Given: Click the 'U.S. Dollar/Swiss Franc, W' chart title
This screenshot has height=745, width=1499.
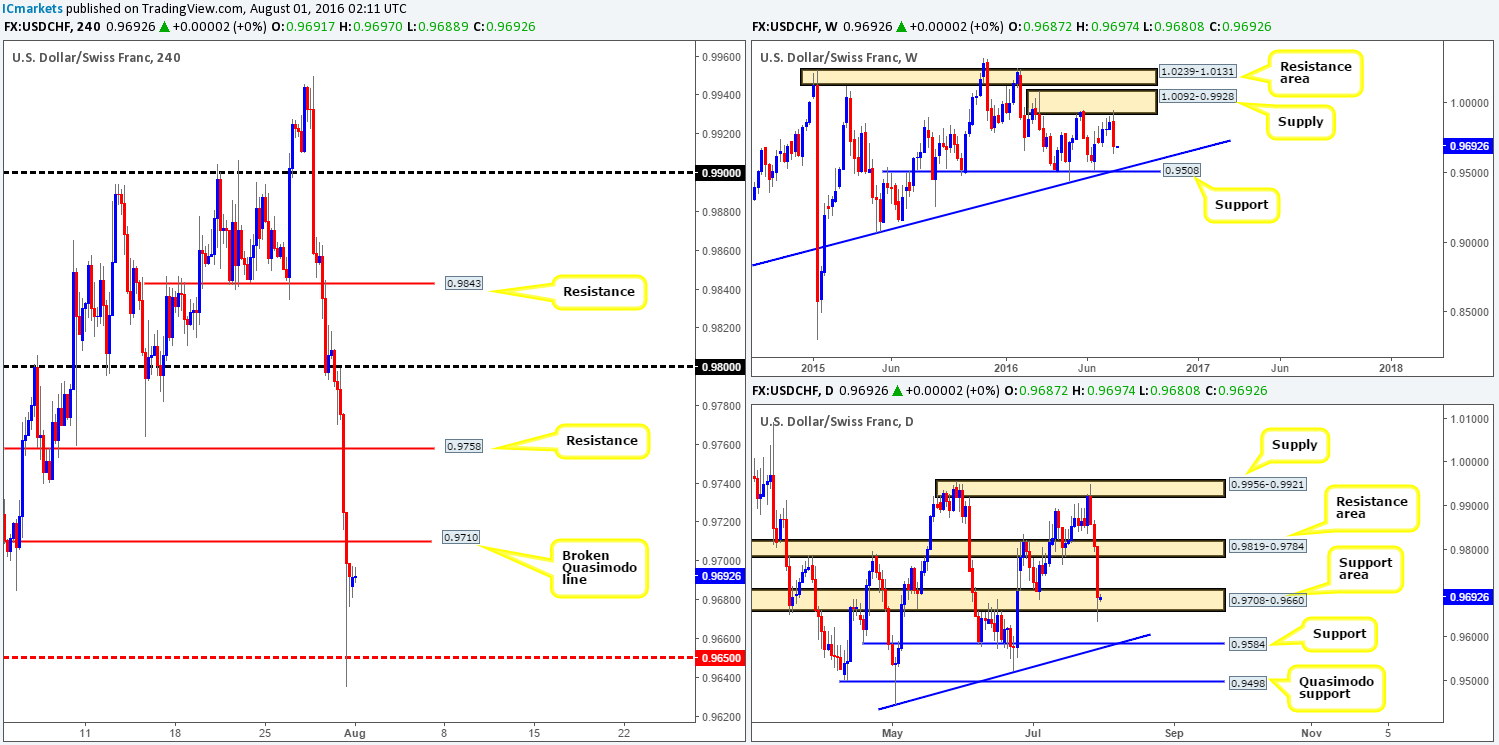Looking at the screenshot, I should [x=841, y=57].
